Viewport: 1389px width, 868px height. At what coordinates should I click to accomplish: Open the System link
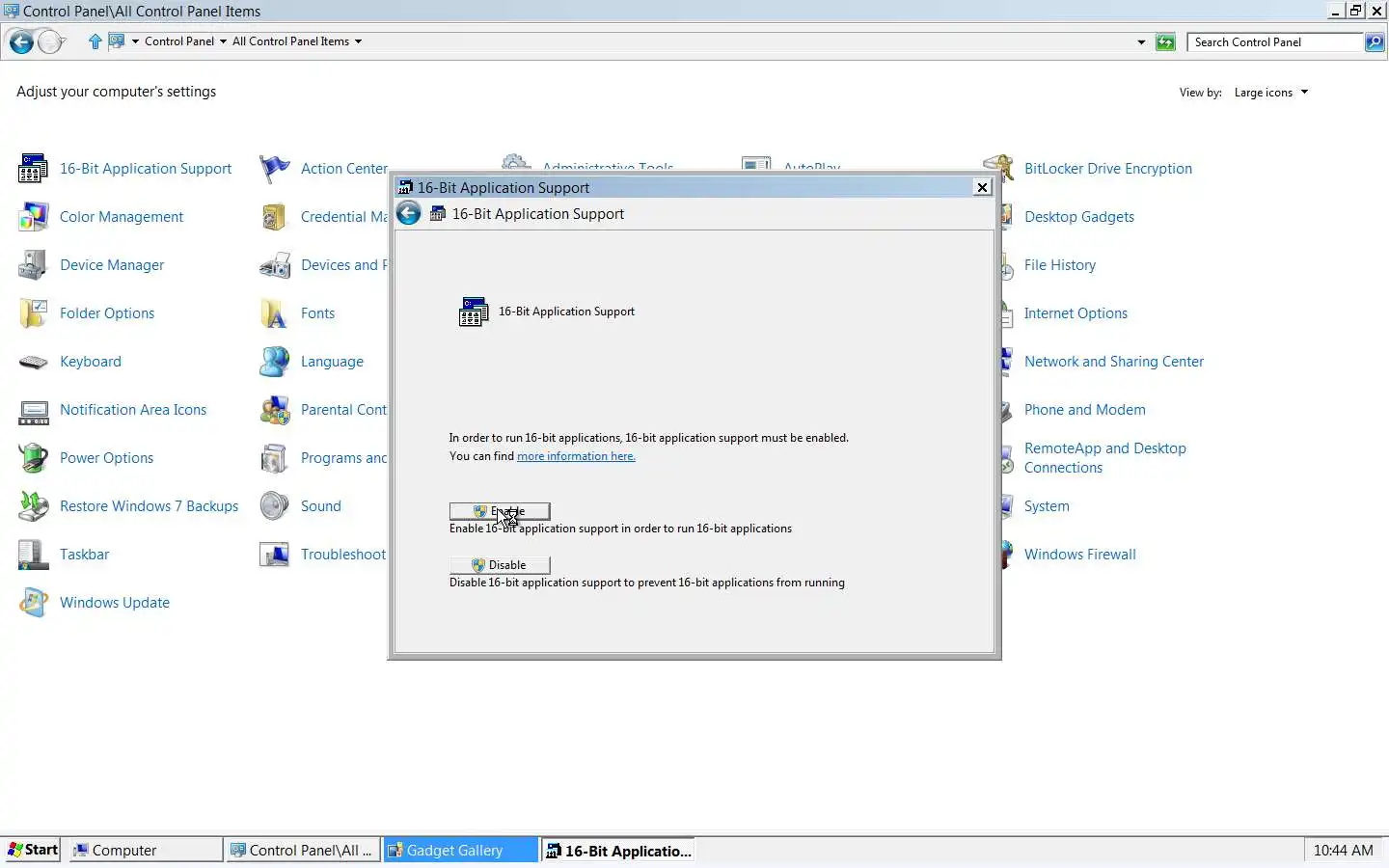click(1046, 506)
